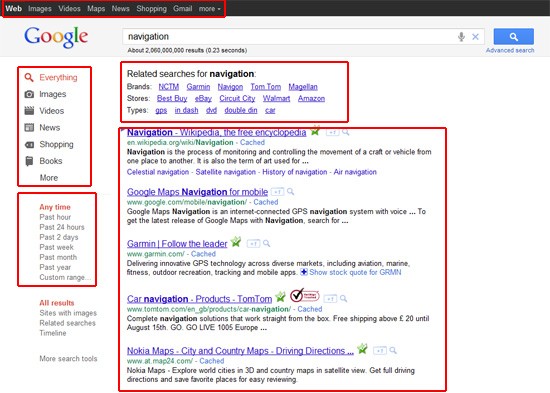550x393 pixels.
Task: Select Web in the top navigation bar
Action: point(14,9)
